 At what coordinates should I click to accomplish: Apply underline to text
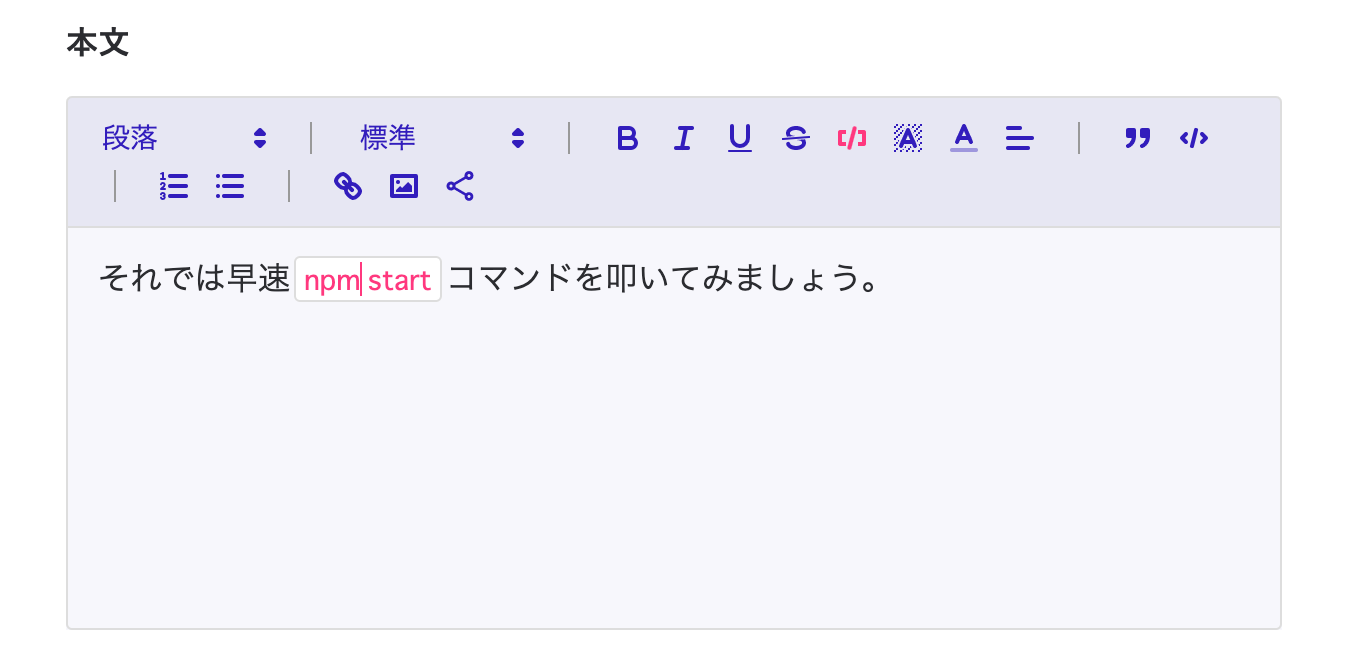point(739,138)
